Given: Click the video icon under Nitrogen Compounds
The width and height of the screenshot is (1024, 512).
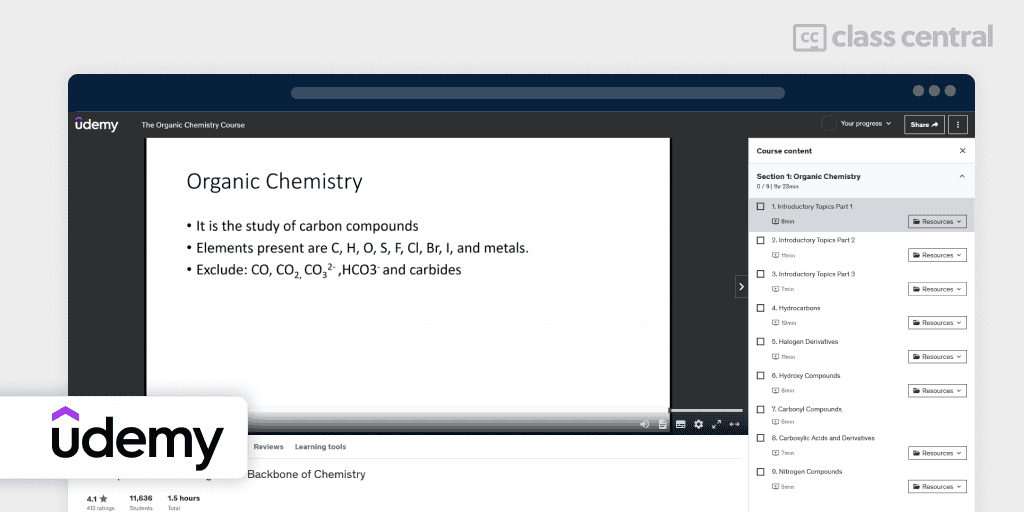Looking at the screenshot, I should (776, 487).
